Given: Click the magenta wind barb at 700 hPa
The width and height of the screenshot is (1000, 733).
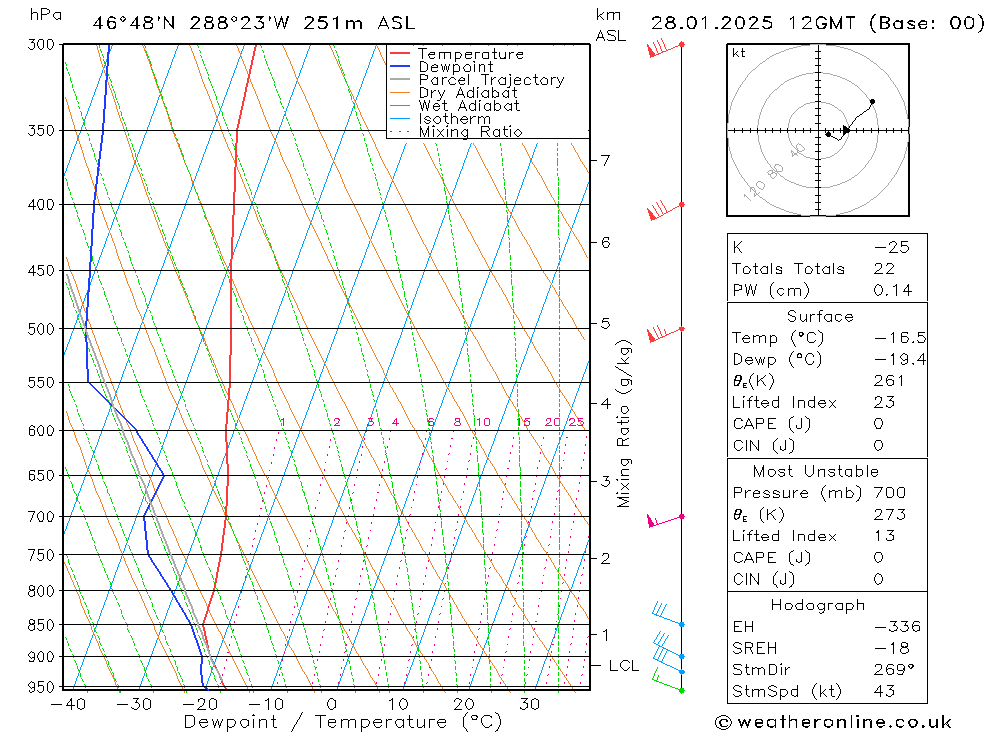Looking at the screenshot, I should (665, 521).
